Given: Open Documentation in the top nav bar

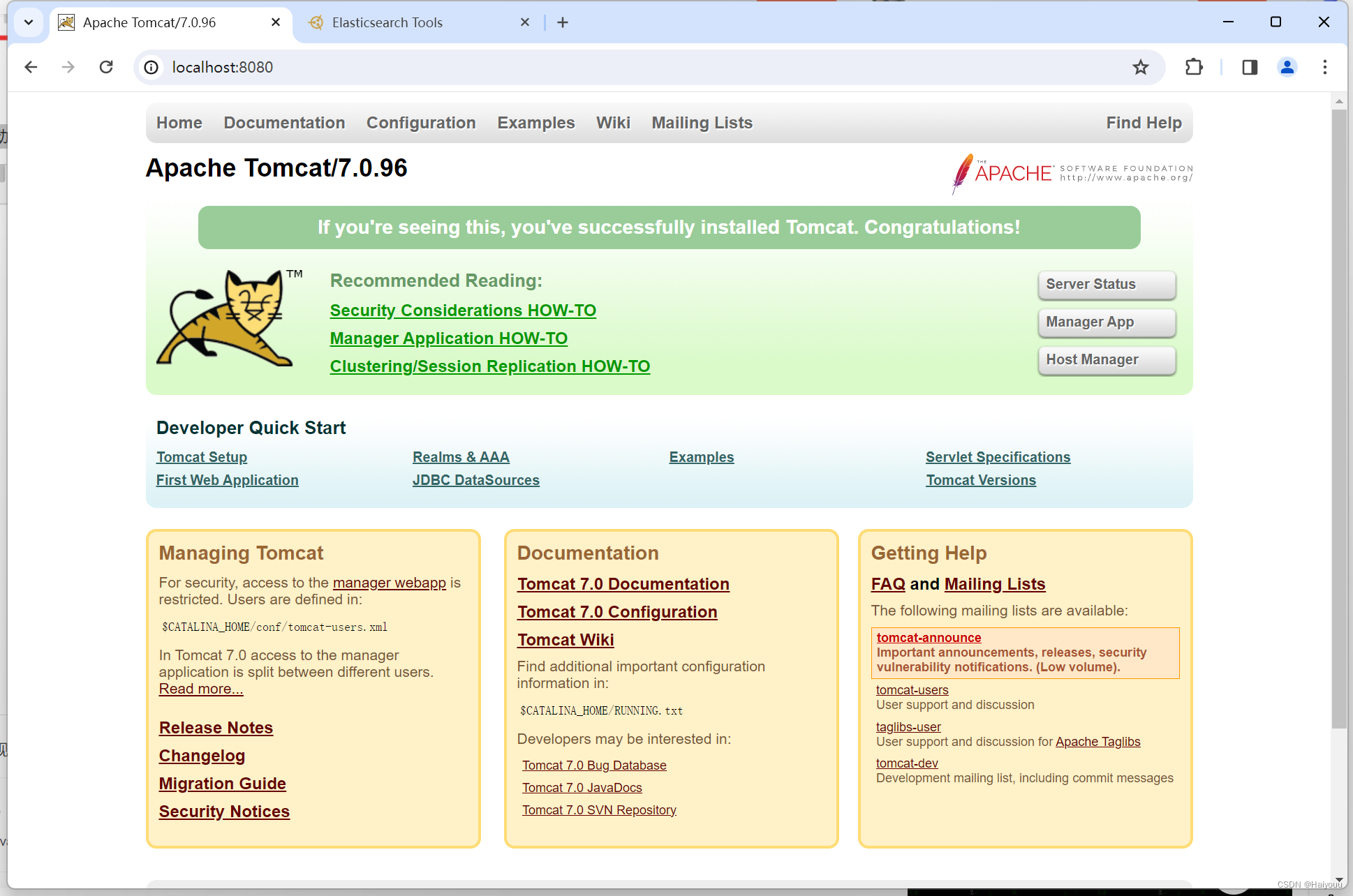Looking at the screenshot, I should (x=284, y=123).
